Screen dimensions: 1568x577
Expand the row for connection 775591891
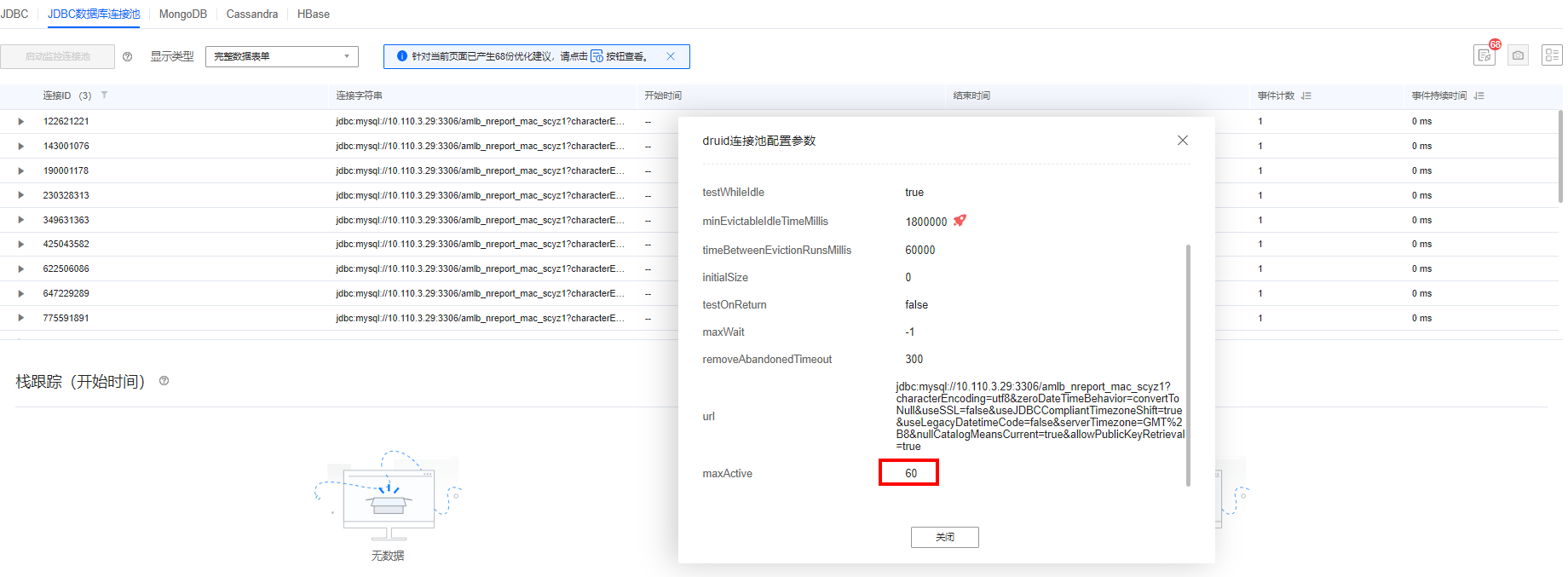(21, 318)
